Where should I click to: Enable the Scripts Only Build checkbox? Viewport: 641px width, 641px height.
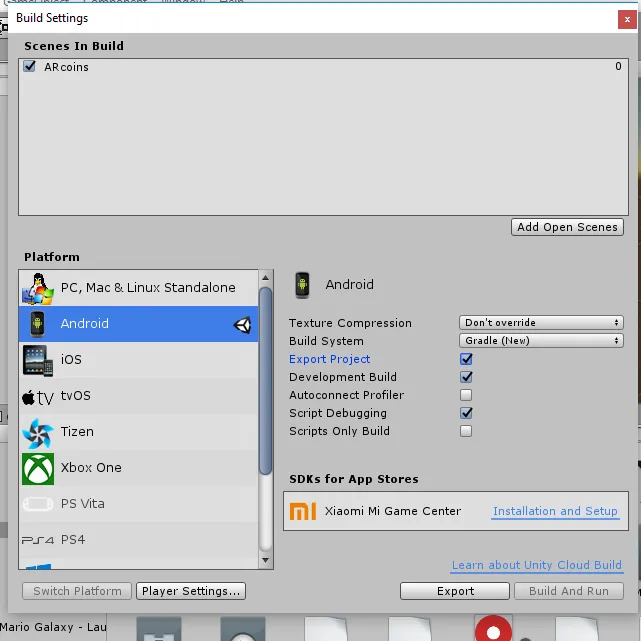466,431
